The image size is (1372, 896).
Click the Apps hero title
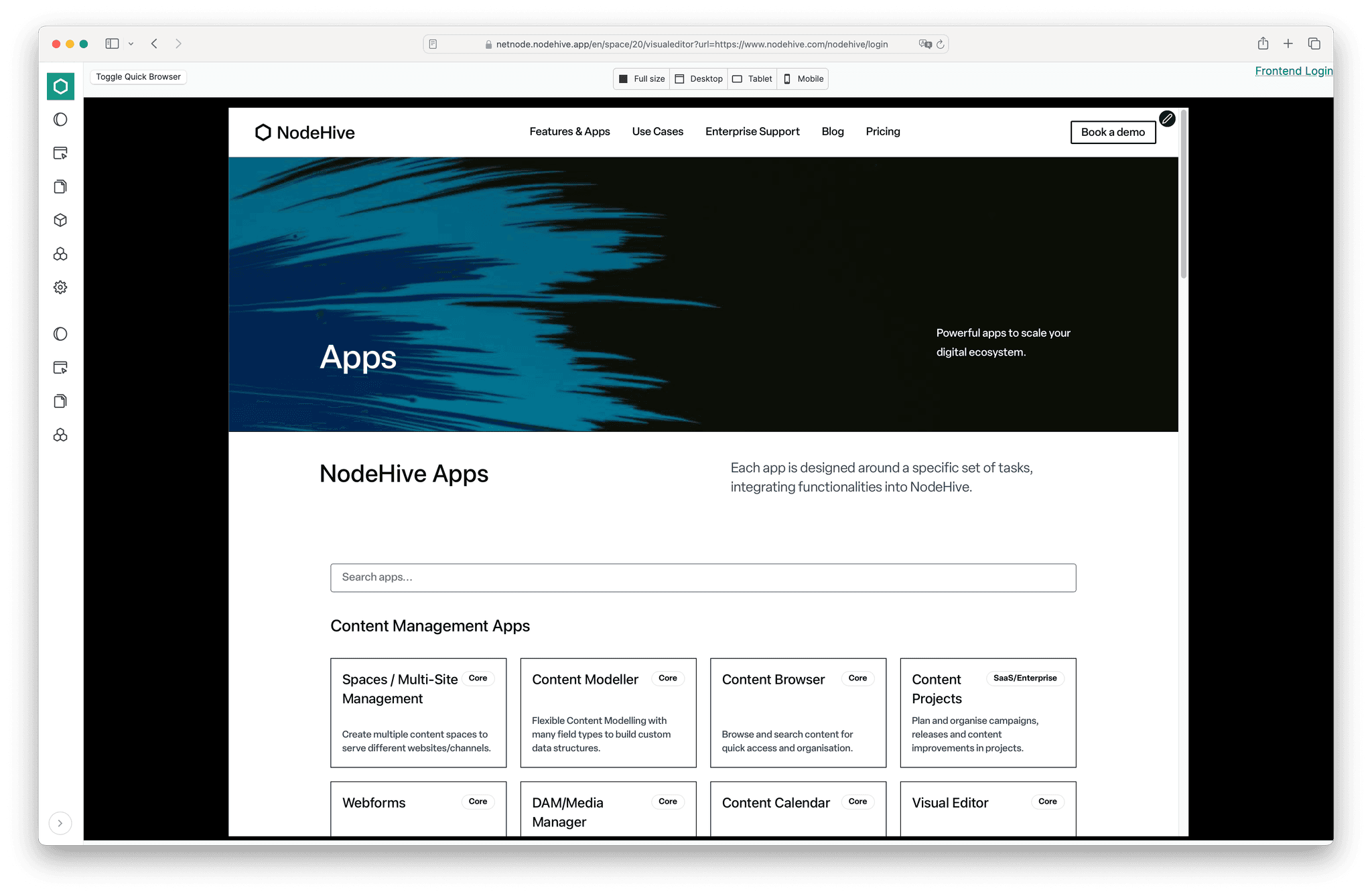358,358
